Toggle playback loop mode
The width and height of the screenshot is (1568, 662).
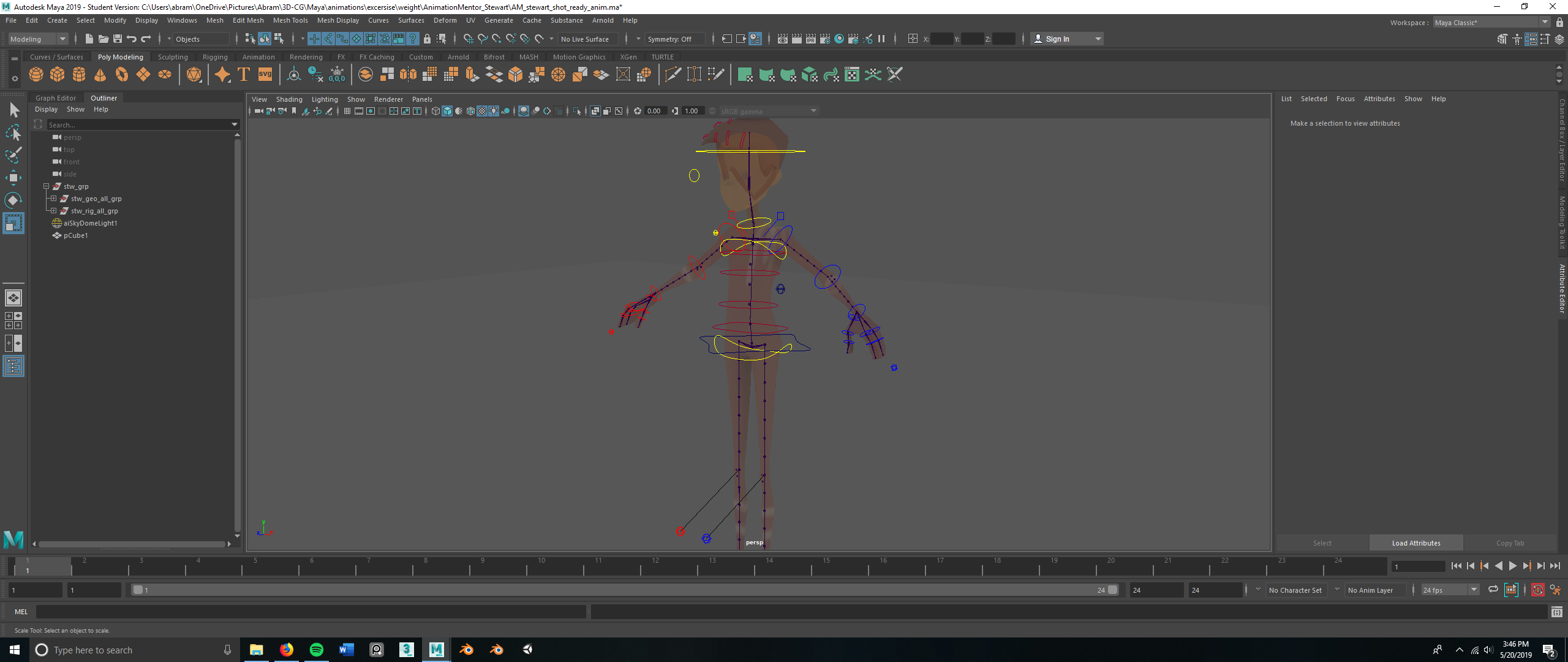tap(1493, 590)
